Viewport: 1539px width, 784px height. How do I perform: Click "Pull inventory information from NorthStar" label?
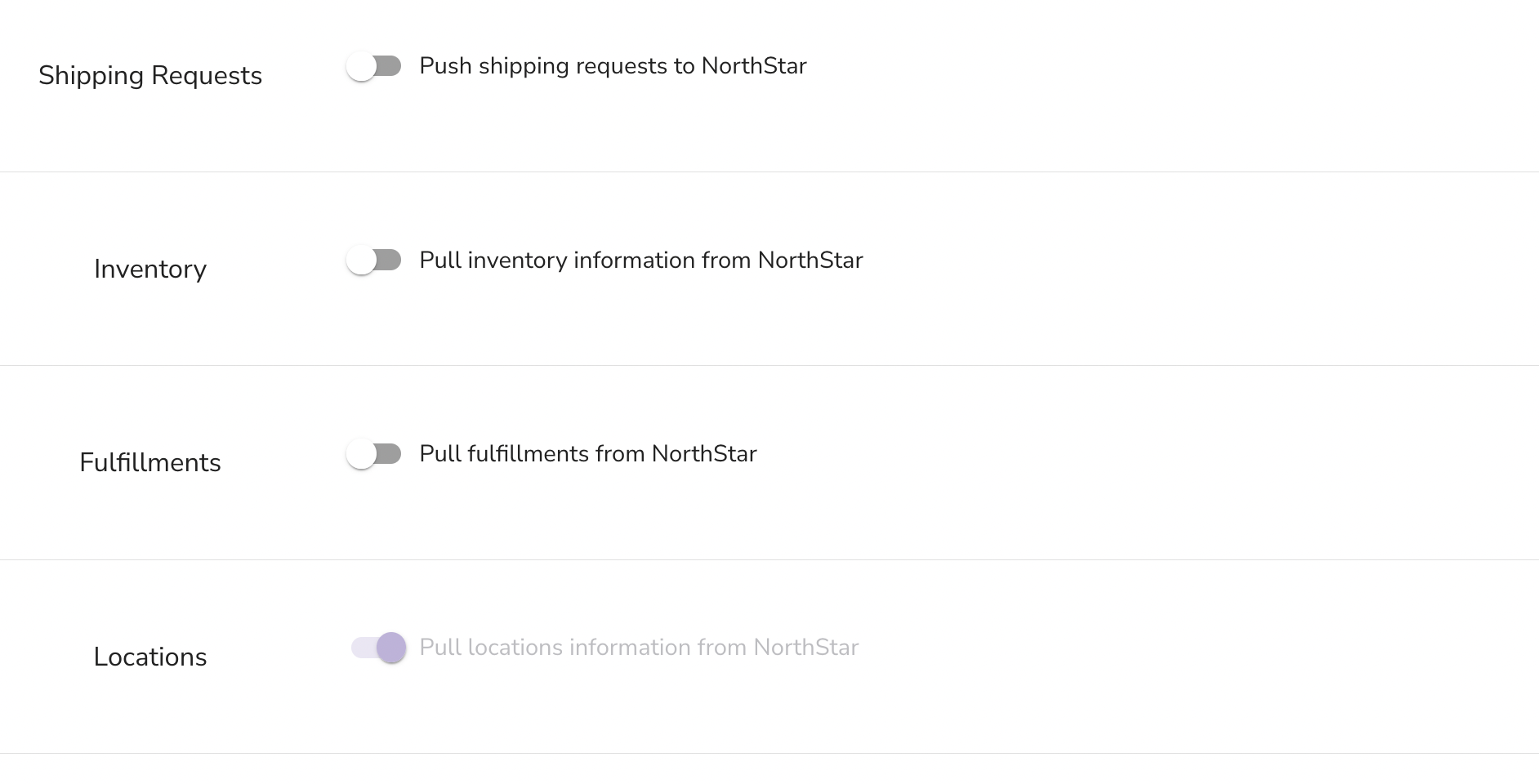click(x=640, y=261)
